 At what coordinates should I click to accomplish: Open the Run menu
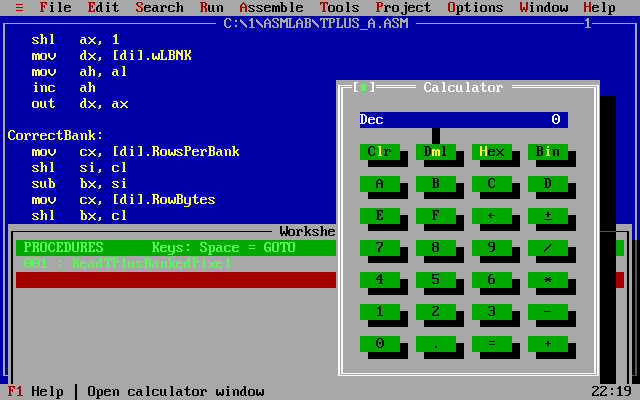tap(211, 7)
